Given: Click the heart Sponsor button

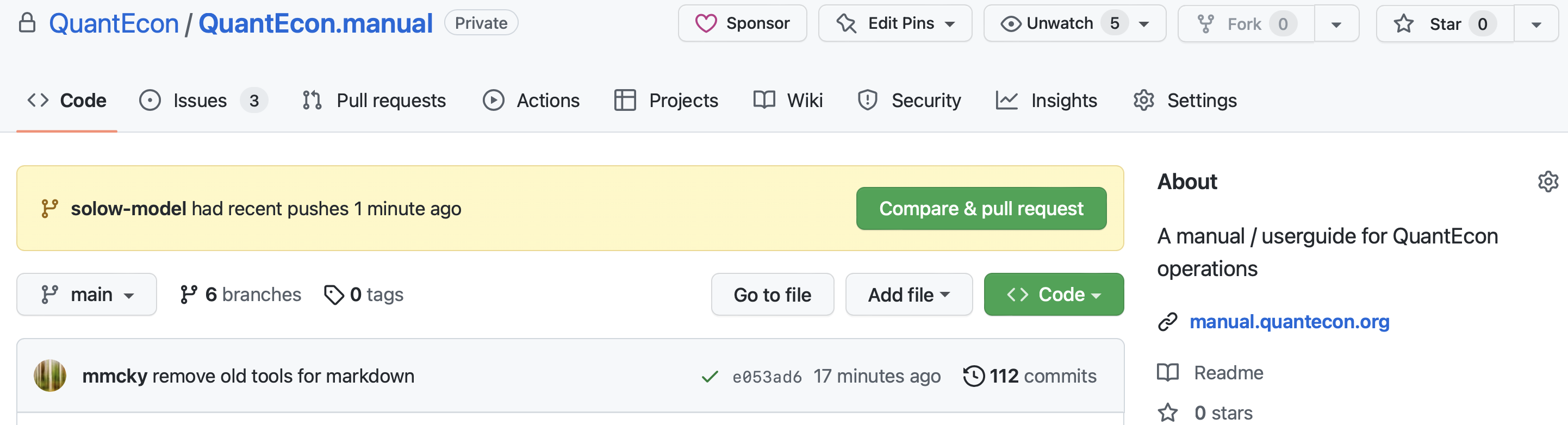Looking at the screenshot, I should (742, 24).
